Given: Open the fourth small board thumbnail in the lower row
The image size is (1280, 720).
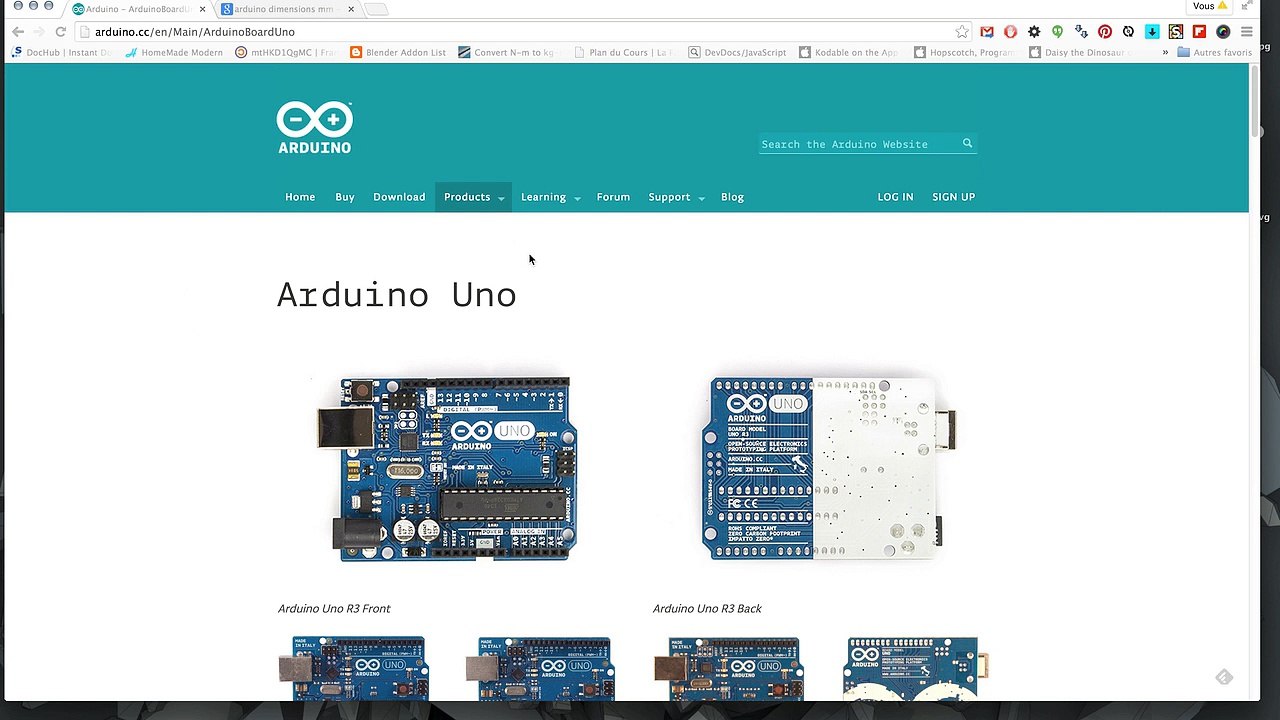Looking at the screenshot, I should tap(916, 668).
